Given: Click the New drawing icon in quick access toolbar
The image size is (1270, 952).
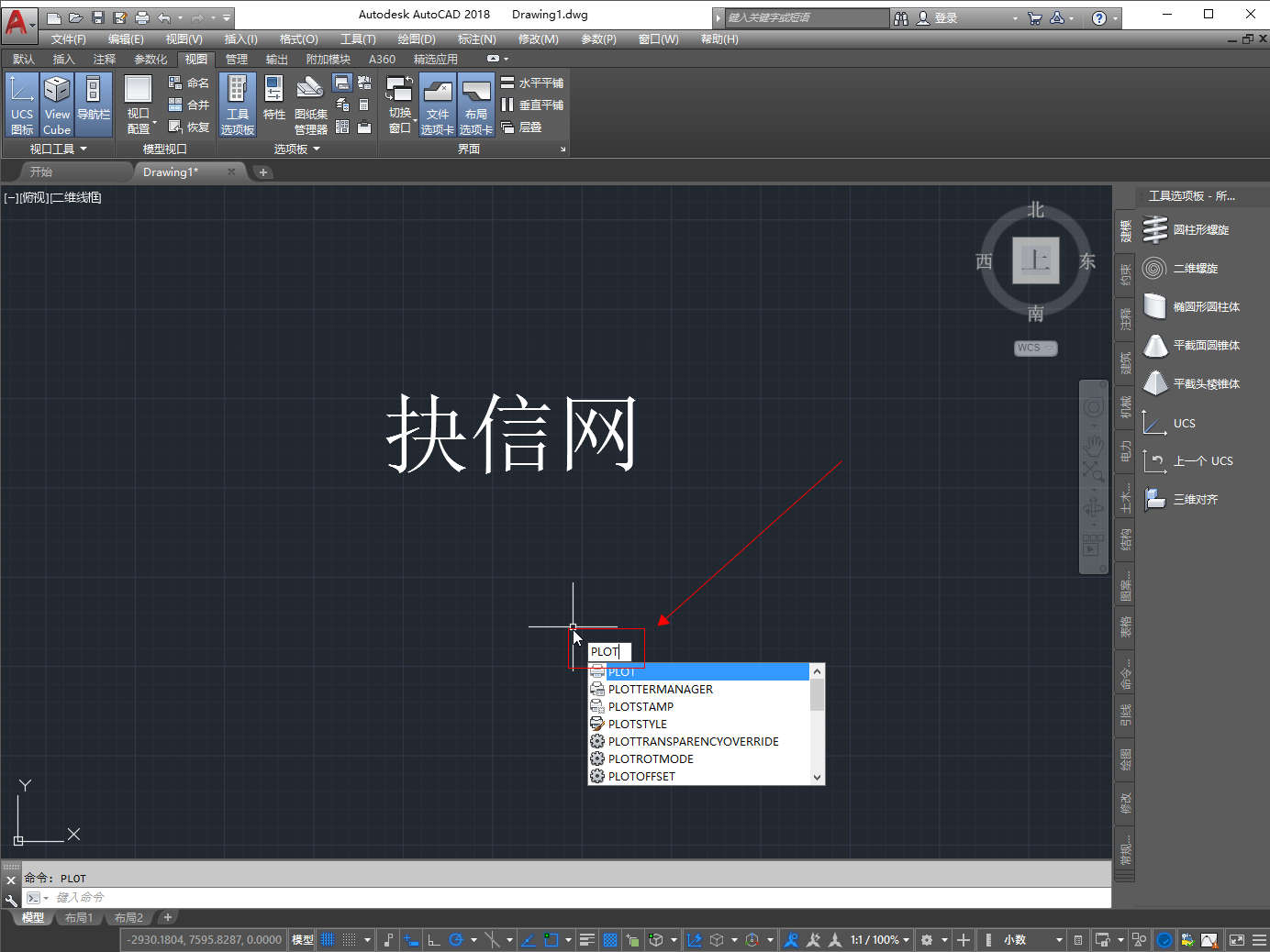Looking at the screenshot, I should coord(54,17).
